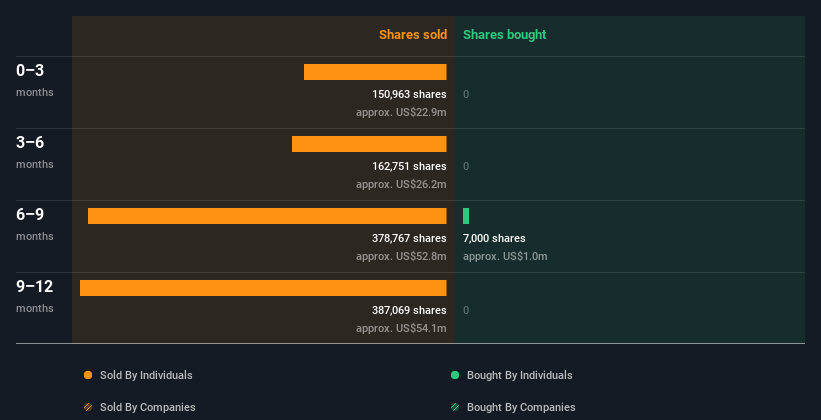
Task: Click the 6–9 row label
Action: 30,215
